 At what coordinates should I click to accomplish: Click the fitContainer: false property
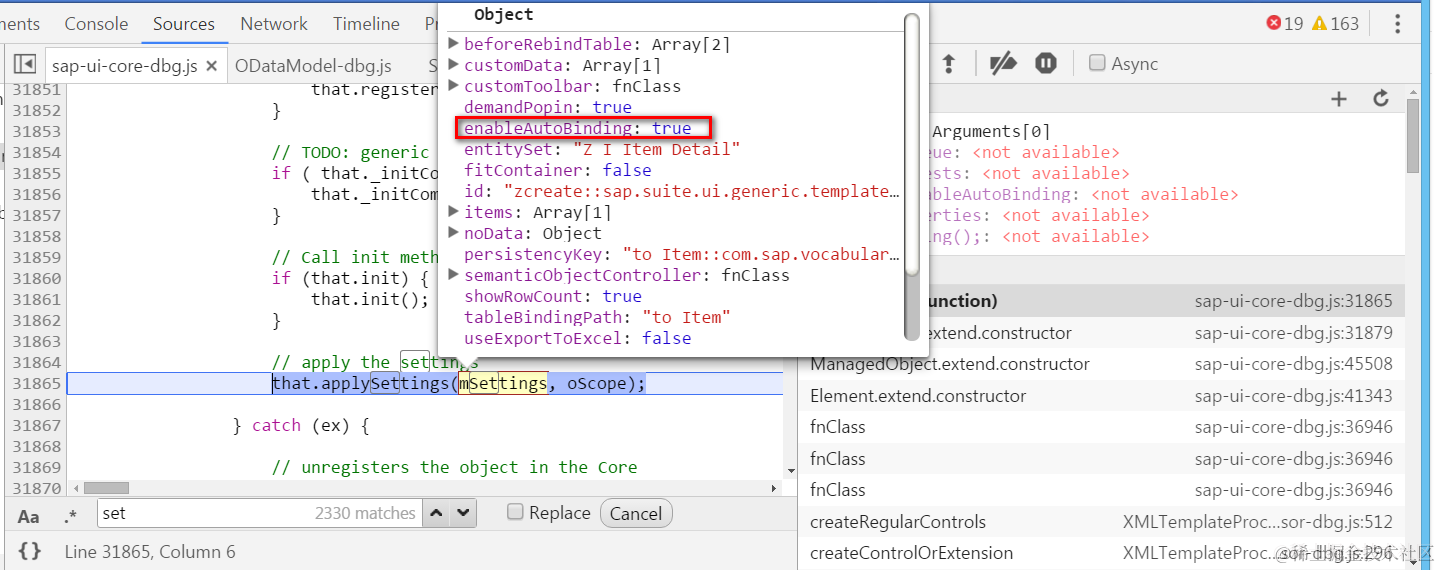click(x=557, y=170)
